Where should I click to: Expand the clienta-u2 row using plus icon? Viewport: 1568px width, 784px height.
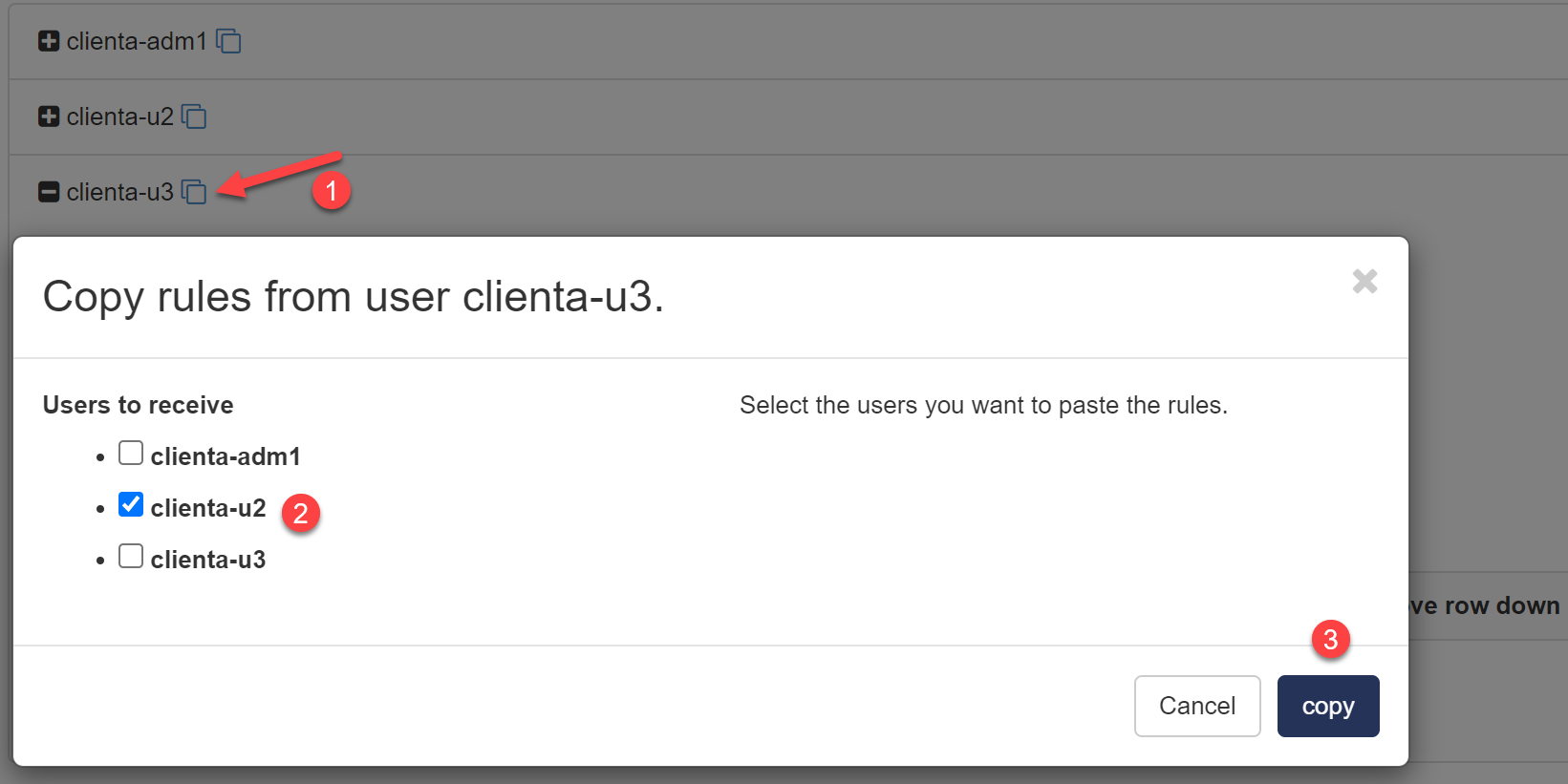49,117
